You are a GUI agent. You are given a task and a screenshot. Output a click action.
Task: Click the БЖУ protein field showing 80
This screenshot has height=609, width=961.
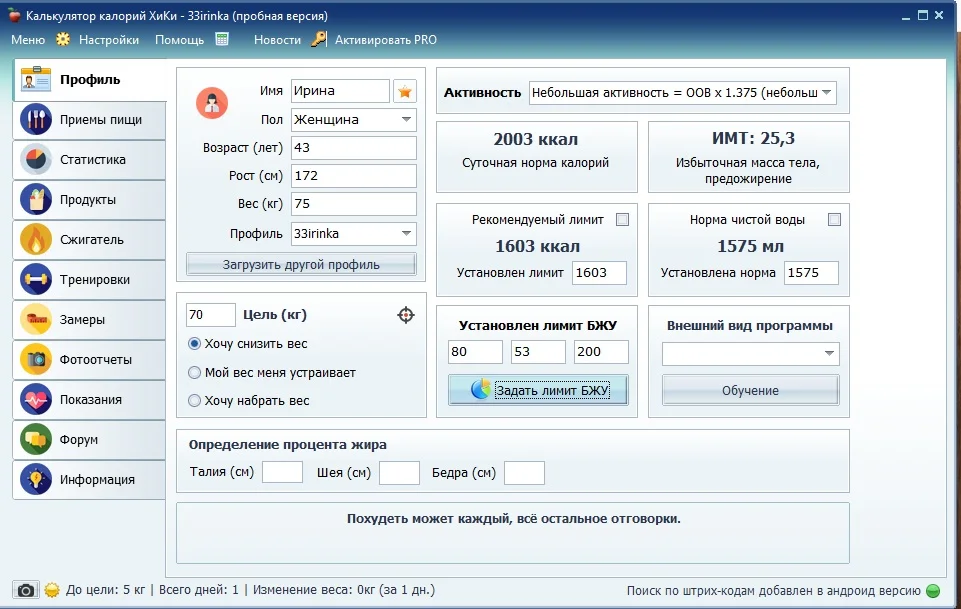click(x=475, y=352)
